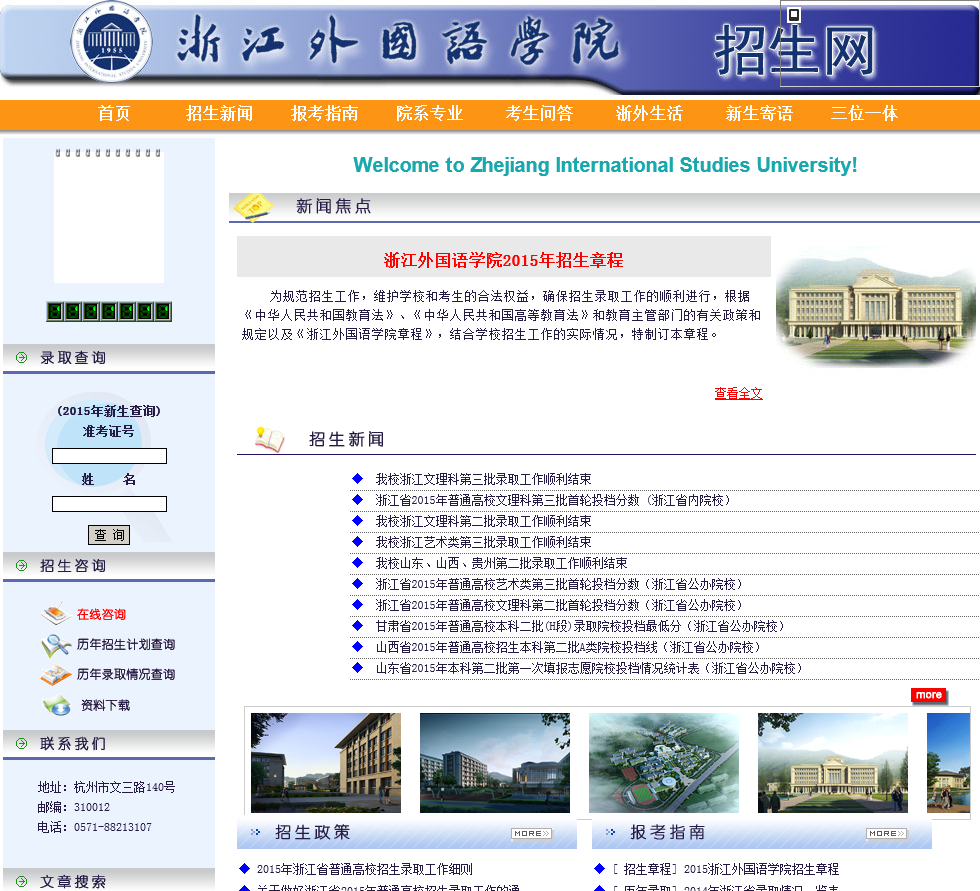The height and width of the screenshot is (891, 980).
Task: Click the green arrow icon beside 招生咨询
Action: 21,565
